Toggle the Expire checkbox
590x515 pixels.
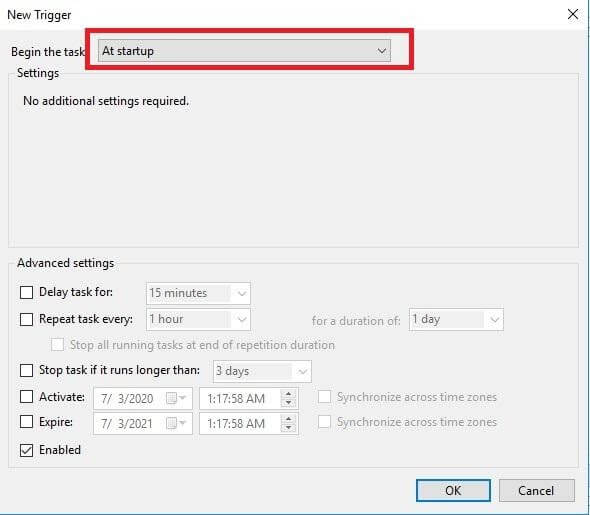(x=26, y=422)
